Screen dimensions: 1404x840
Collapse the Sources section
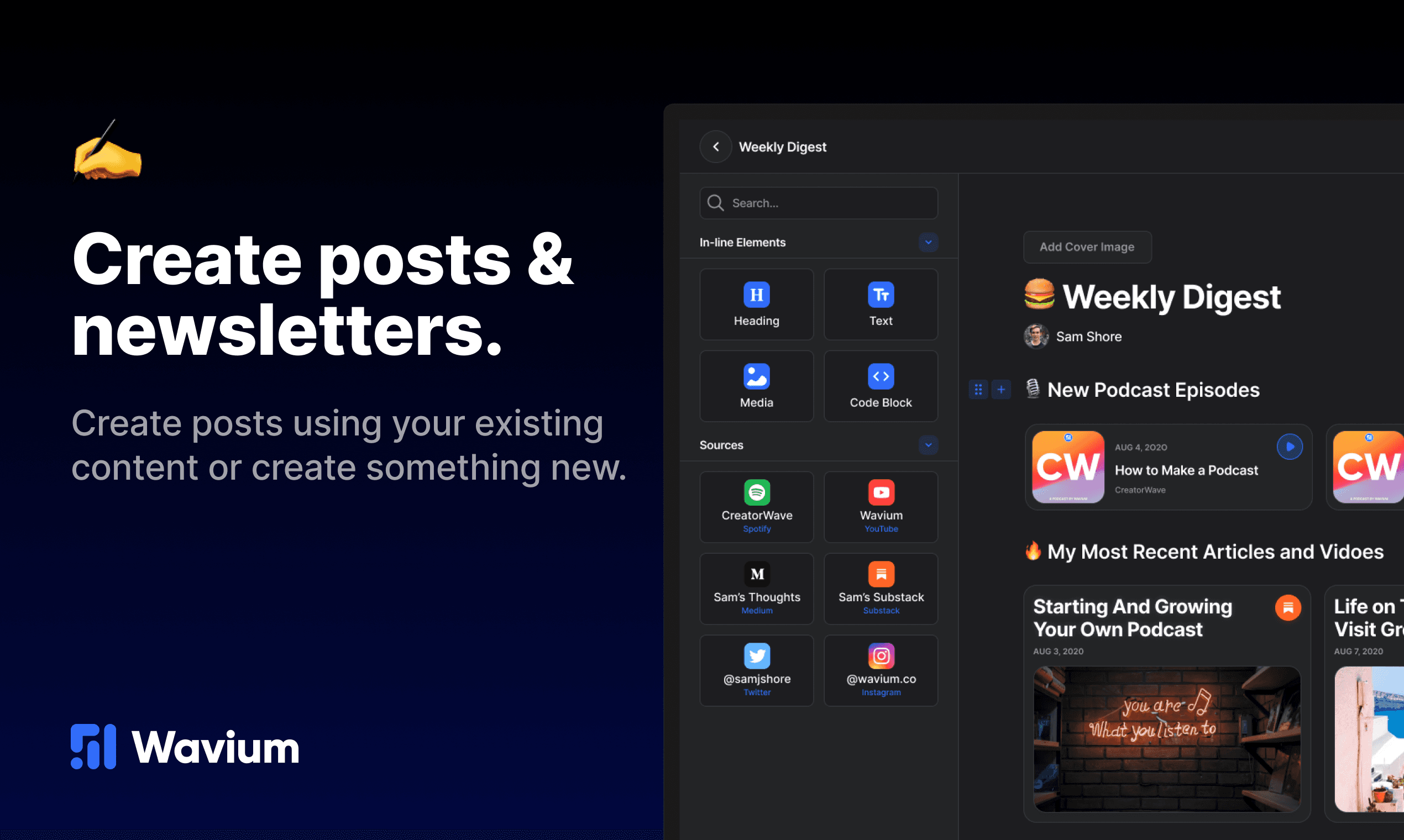[928, 445]
